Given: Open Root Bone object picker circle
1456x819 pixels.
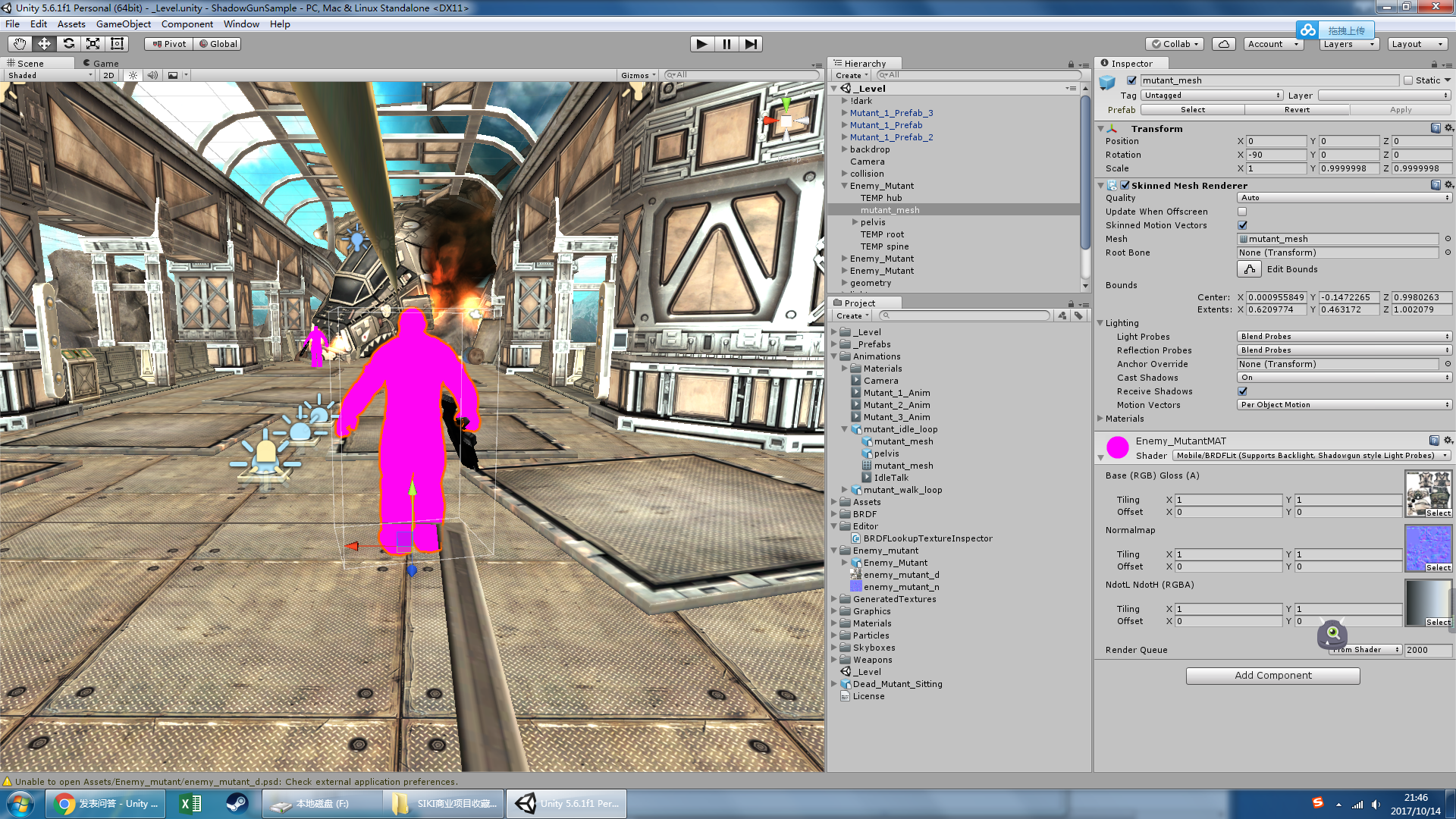Looking at the screenshot, I should (x=1447, y=253).
